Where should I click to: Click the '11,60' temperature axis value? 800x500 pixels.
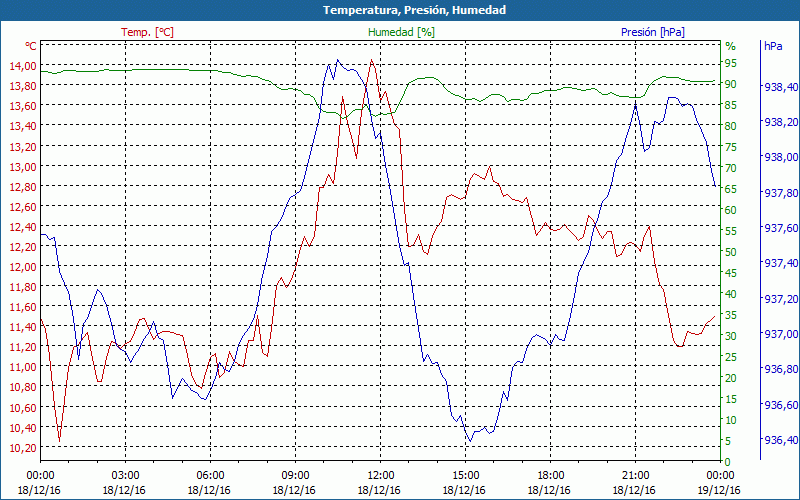(22, 307)
